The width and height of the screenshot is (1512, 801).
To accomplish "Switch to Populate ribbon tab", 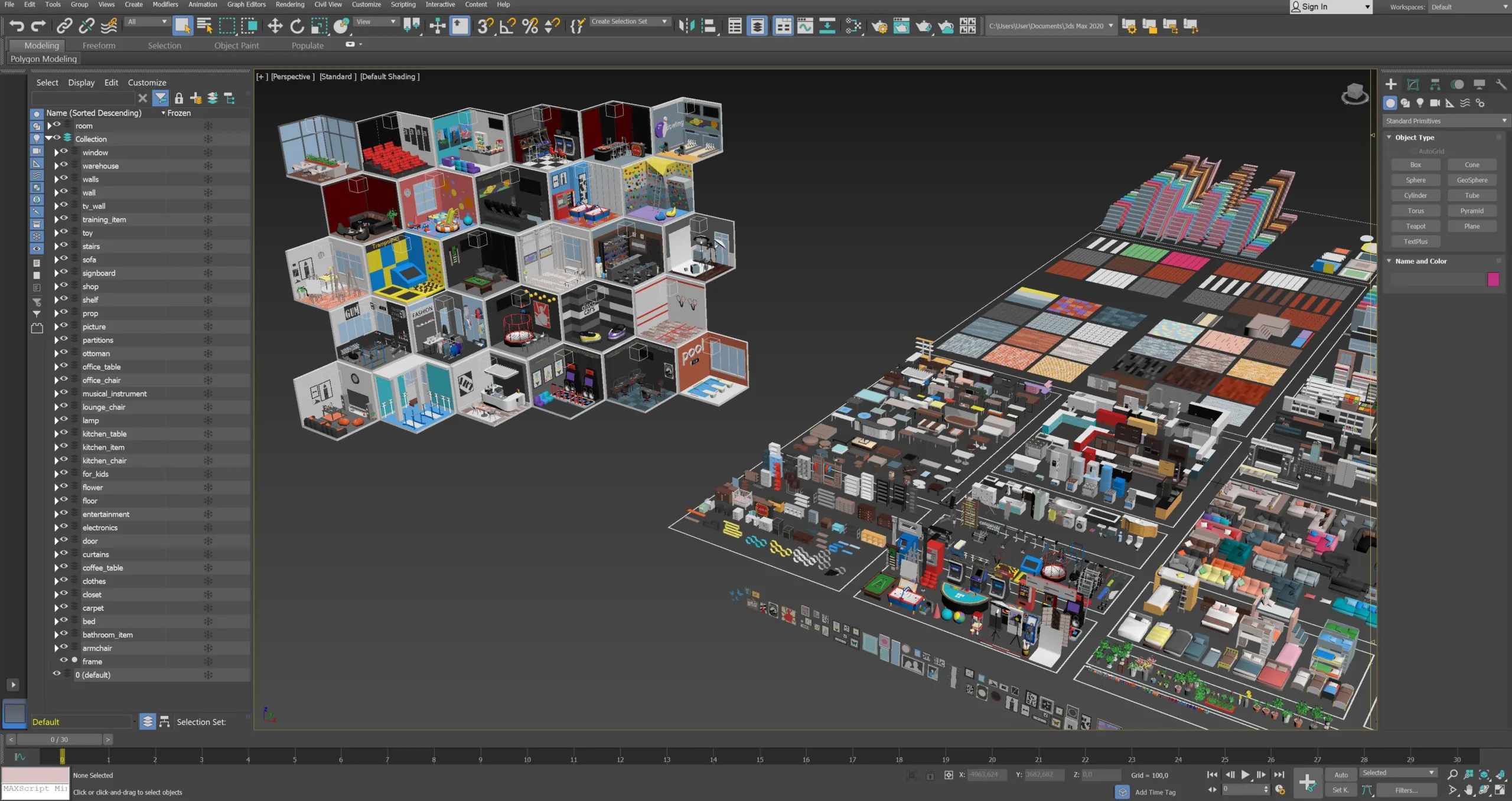I will point(307,45).
